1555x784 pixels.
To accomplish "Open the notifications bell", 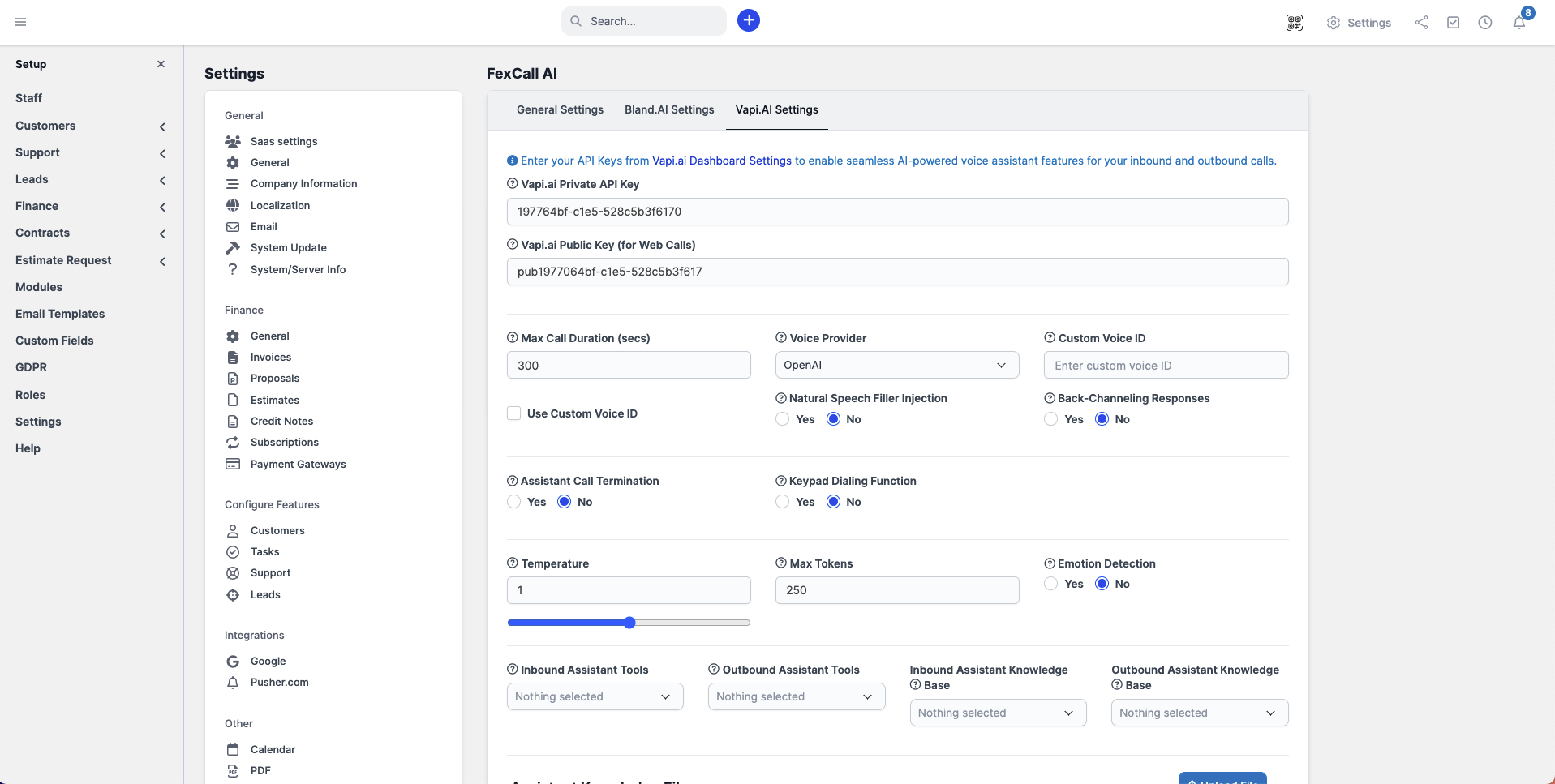I will 1518,23.
